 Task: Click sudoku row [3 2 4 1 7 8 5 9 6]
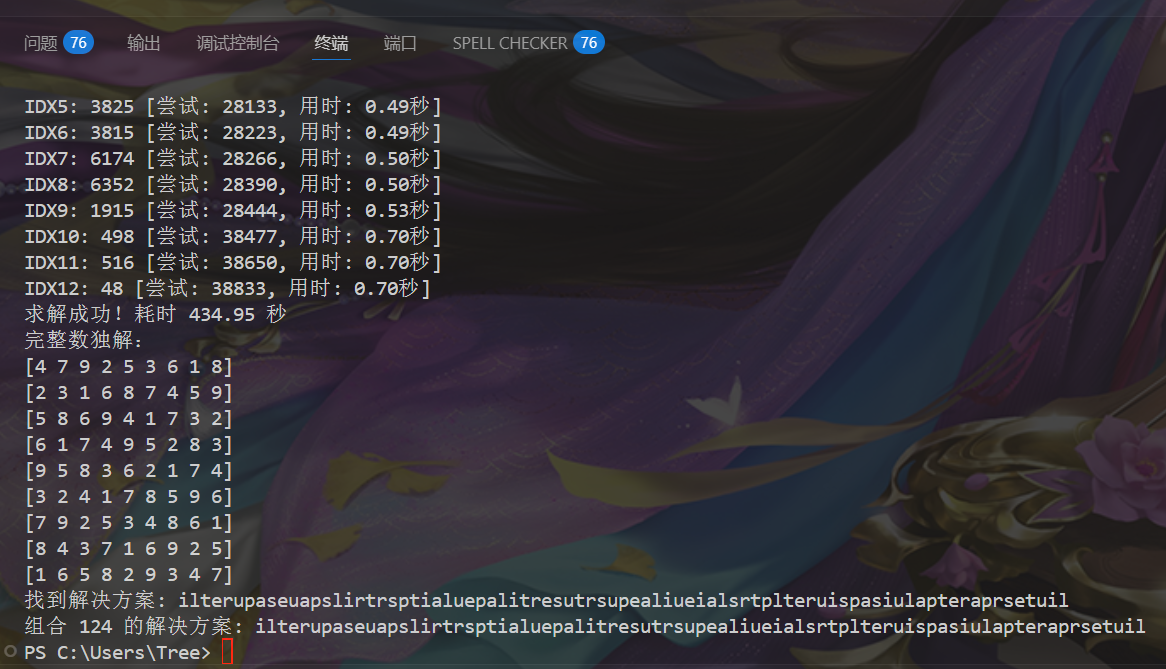(x=129, y=497)
